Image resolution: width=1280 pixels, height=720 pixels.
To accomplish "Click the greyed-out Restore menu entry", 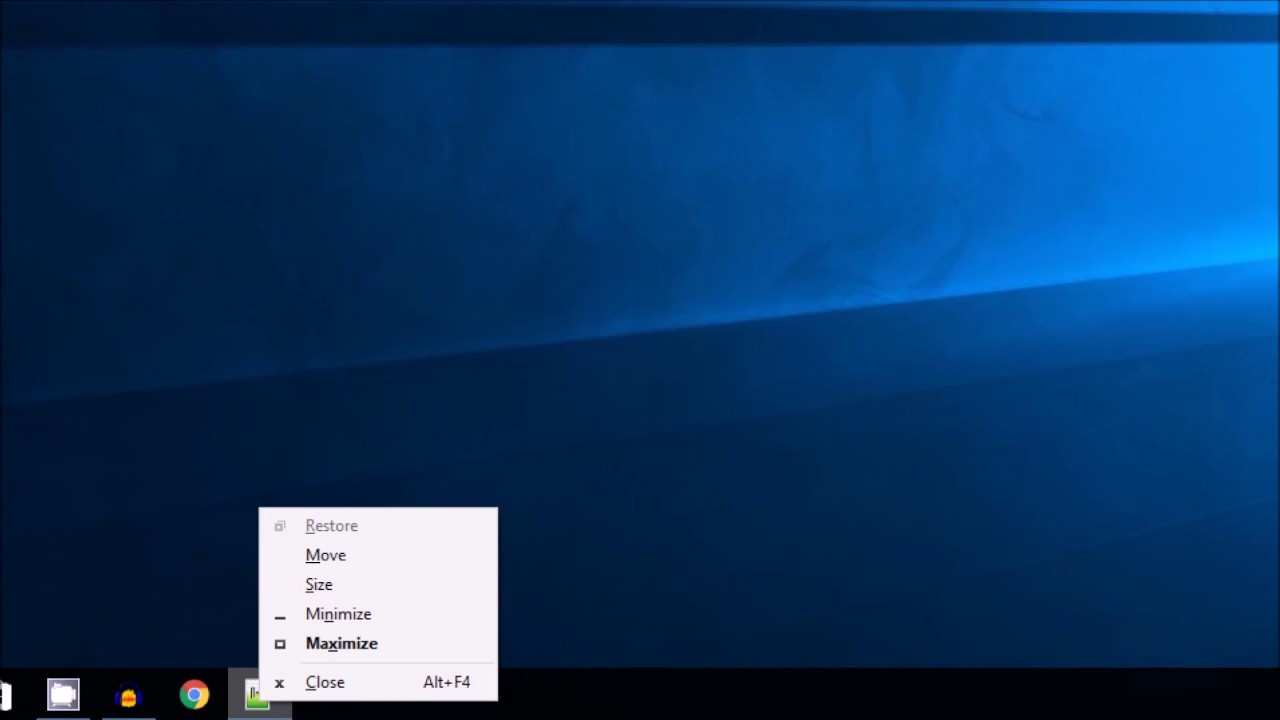I will pyautogui.click(x=378, y=526).
